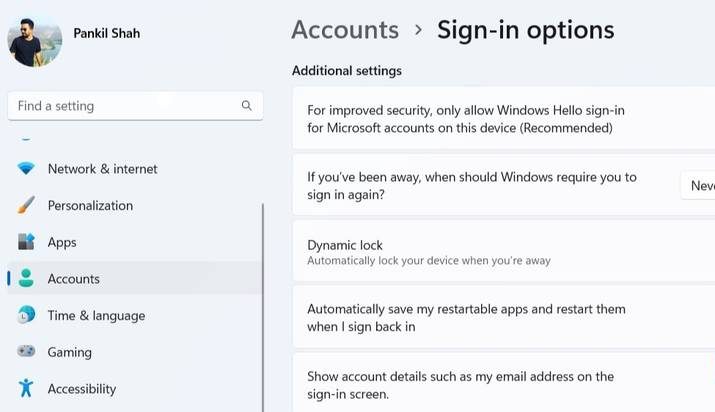Open the sign-in again timing dropdown
The height and width of the screenshot is (412, 715).
pyautogui.click(x=698, y=185)
